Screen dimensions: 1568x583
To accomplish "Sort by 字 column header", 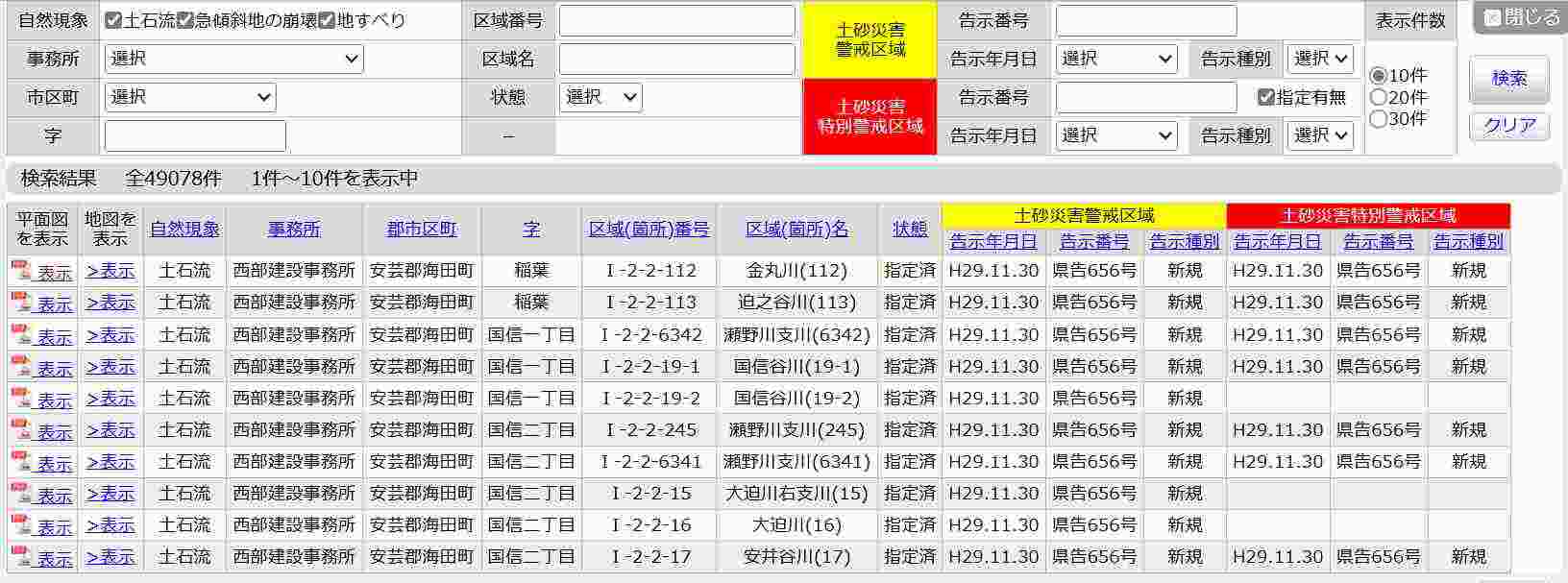I will [x=531, y=230].
